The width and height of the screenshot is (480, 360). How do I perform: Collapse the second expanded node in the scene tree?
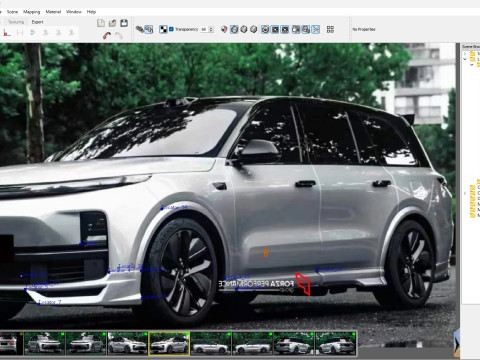pos(465,59)
